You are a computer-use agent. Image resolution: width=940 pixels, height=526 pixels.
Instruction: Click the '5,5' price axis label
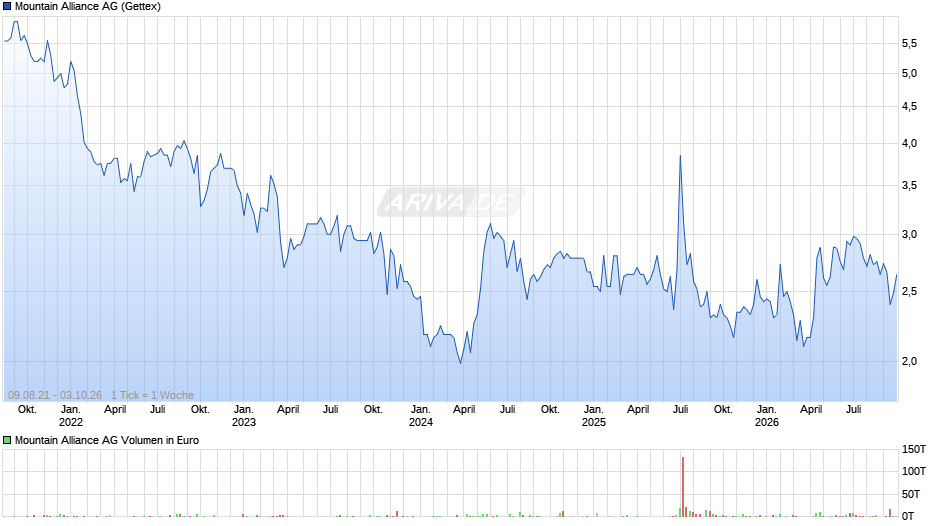click(x=909, y=43)
